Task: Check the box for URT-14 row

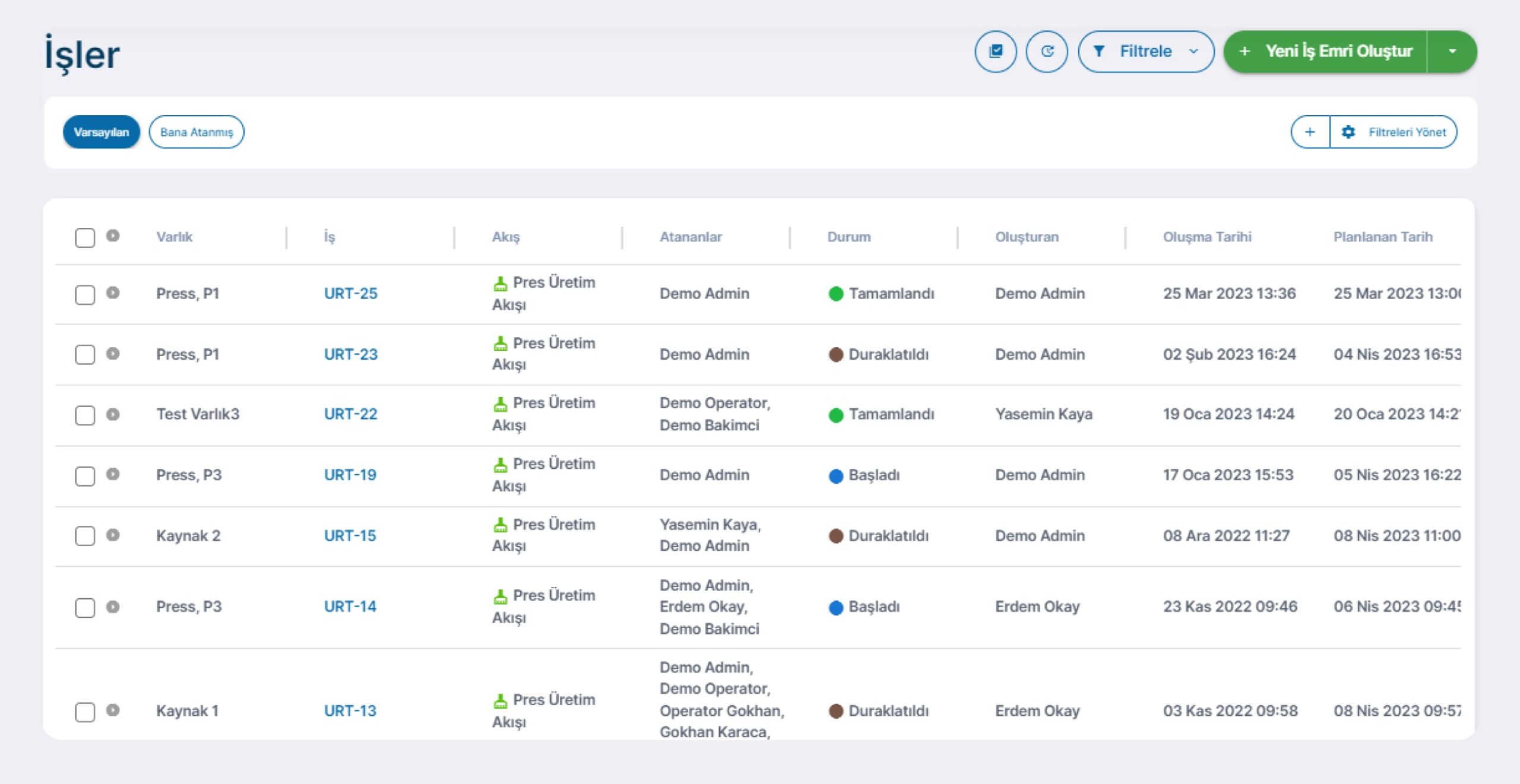Action: 85,608
